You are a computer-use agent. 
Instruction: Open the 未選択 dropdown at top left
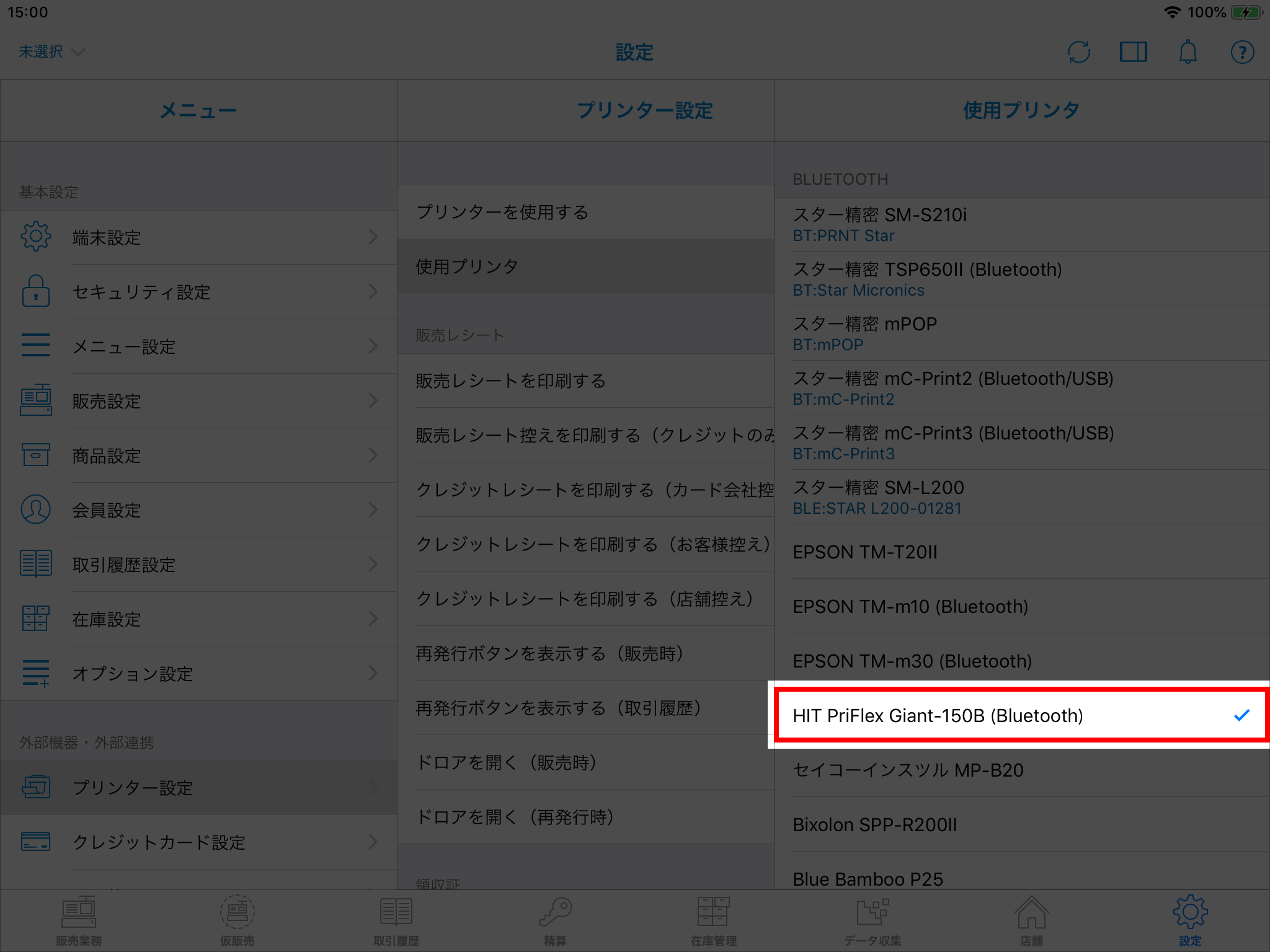(51, 52)
